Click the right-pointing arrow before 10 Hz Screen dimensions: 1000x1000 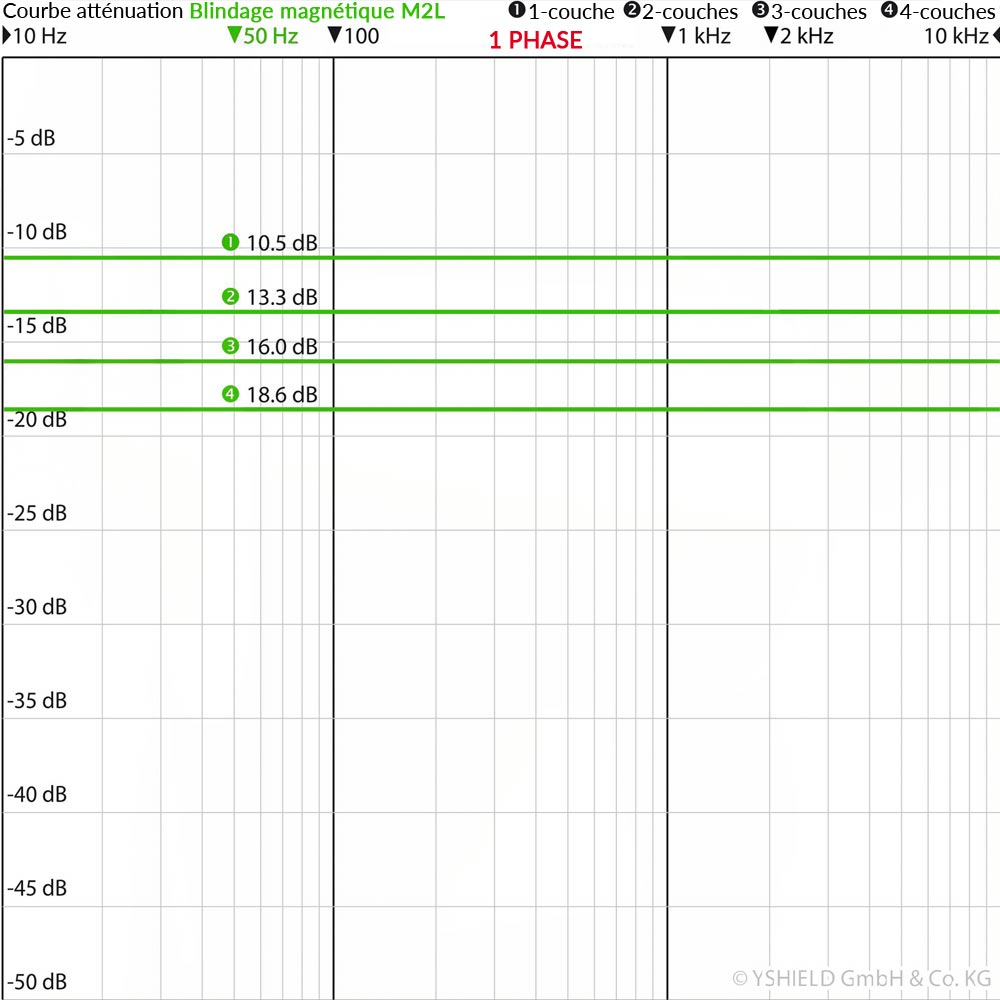point(6,36)
